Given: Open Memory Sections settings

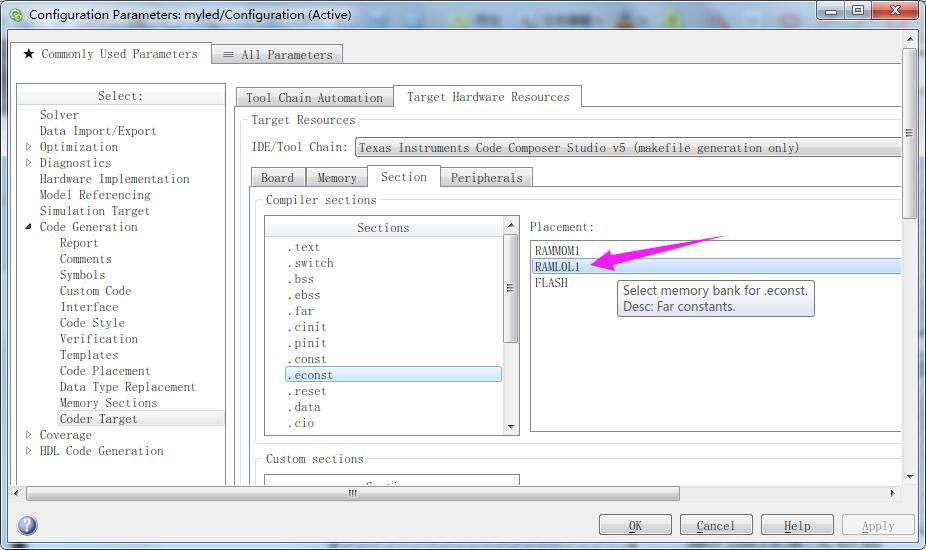Looking at the screenshot, I should tap(109, 402).
